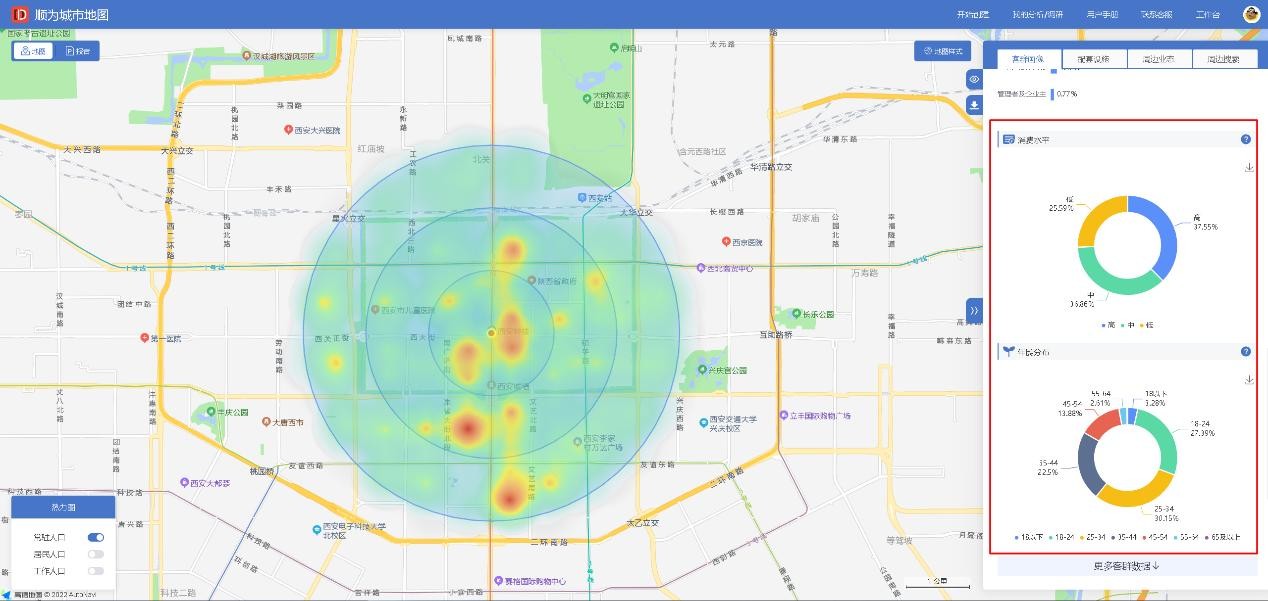Viewport: 1268px width, 601px height.
Task: Disable 常驻人口 heatmap switch
Action: pos(96,537)
